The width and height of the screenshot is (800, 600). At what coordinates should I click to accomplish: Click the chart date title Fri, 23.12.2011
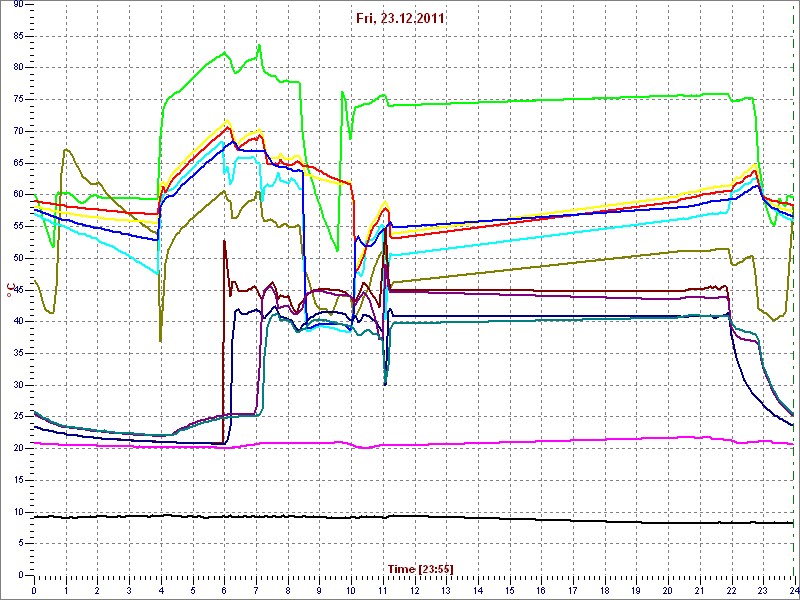(401, 19)
